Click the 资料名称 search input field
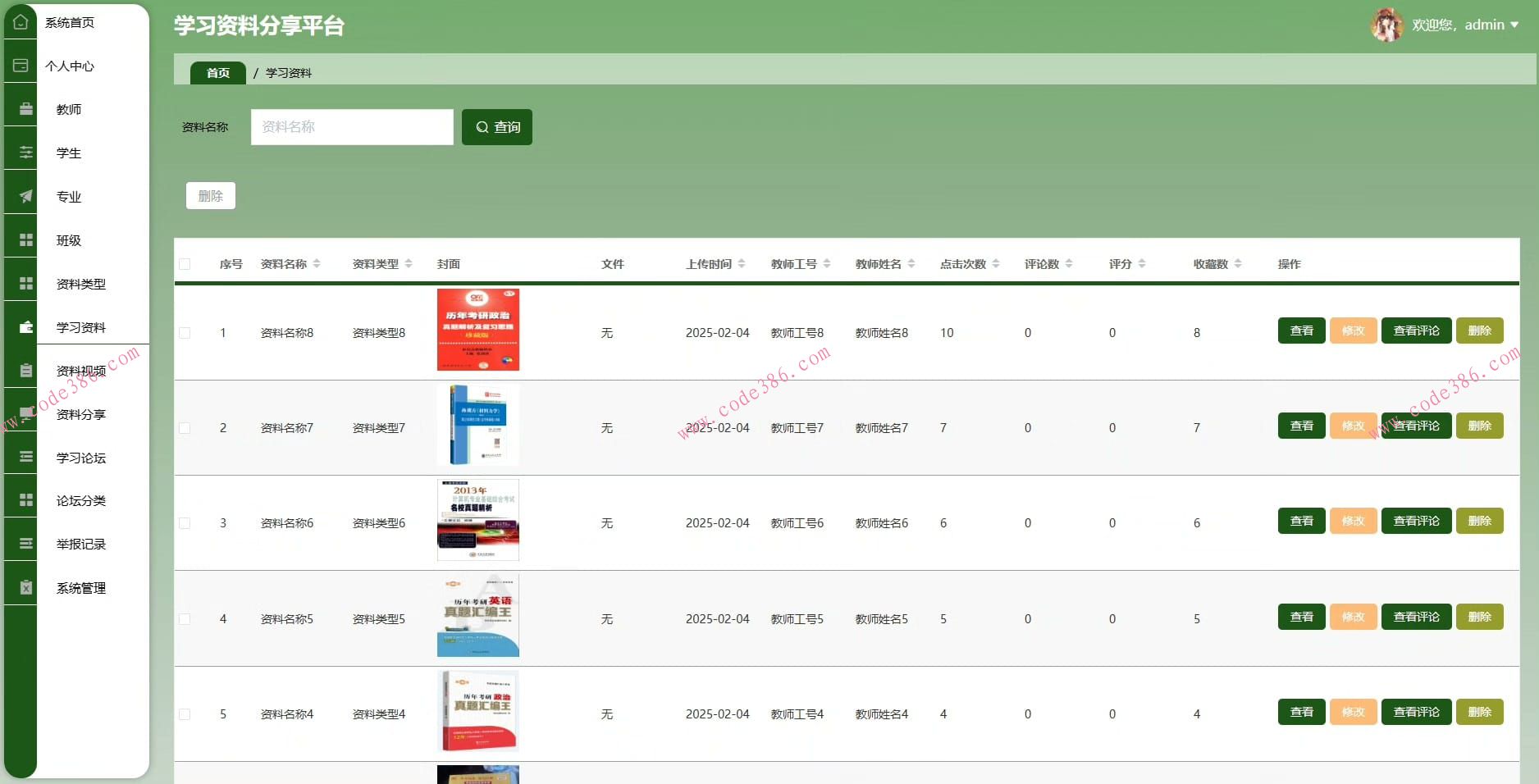1539x784 pixels. tap(352, 127)
